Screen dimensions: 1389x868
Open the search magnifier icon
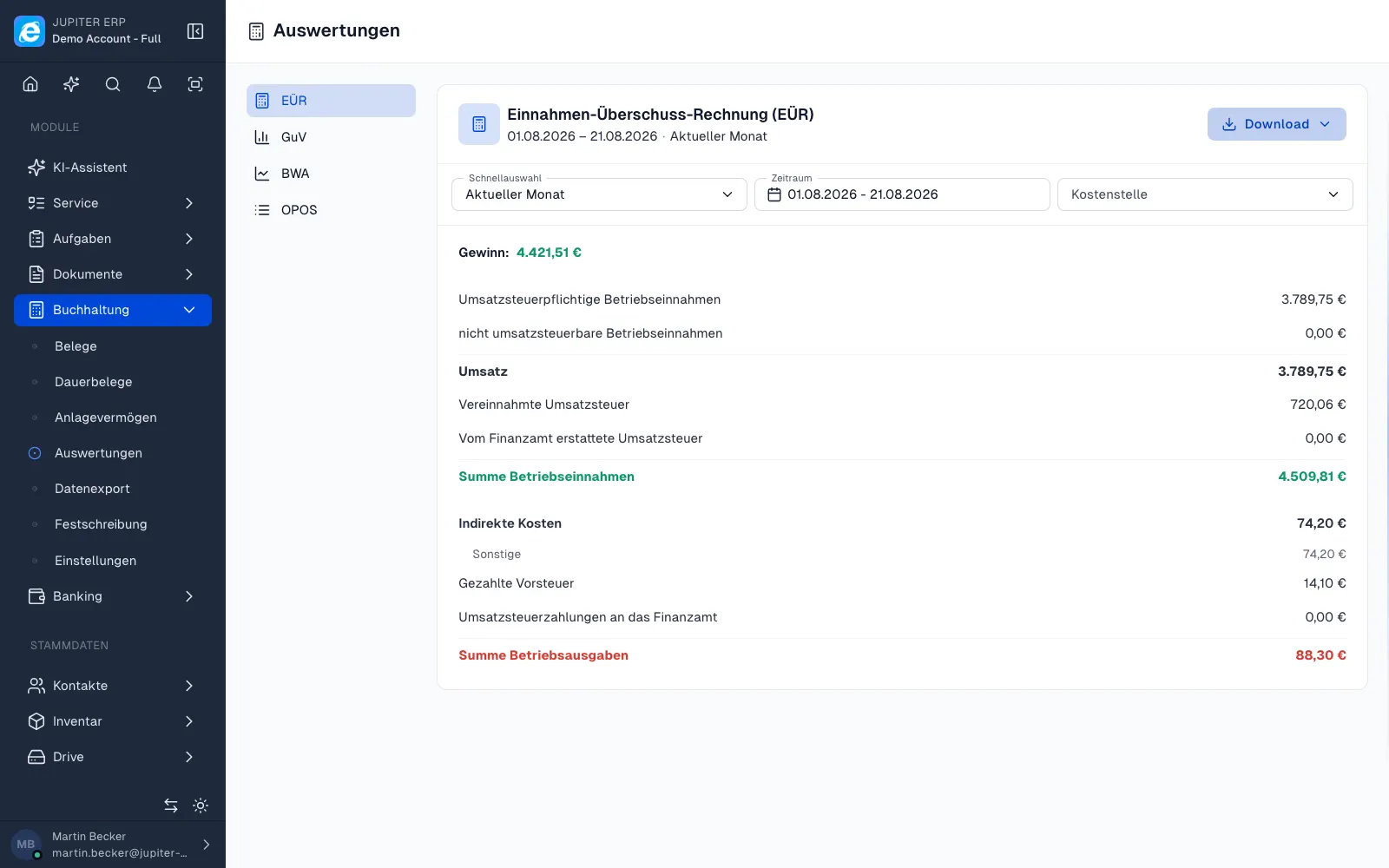[x=113, y=84]
